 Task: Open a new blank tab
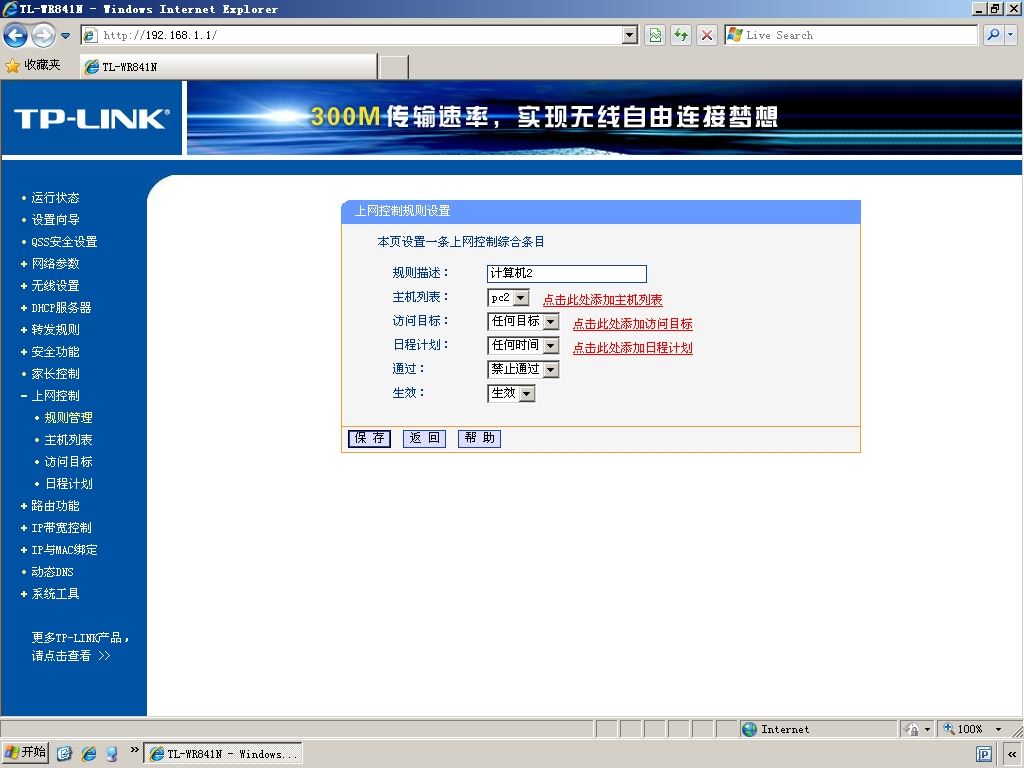pyautogui.click(x=394, y=67)
